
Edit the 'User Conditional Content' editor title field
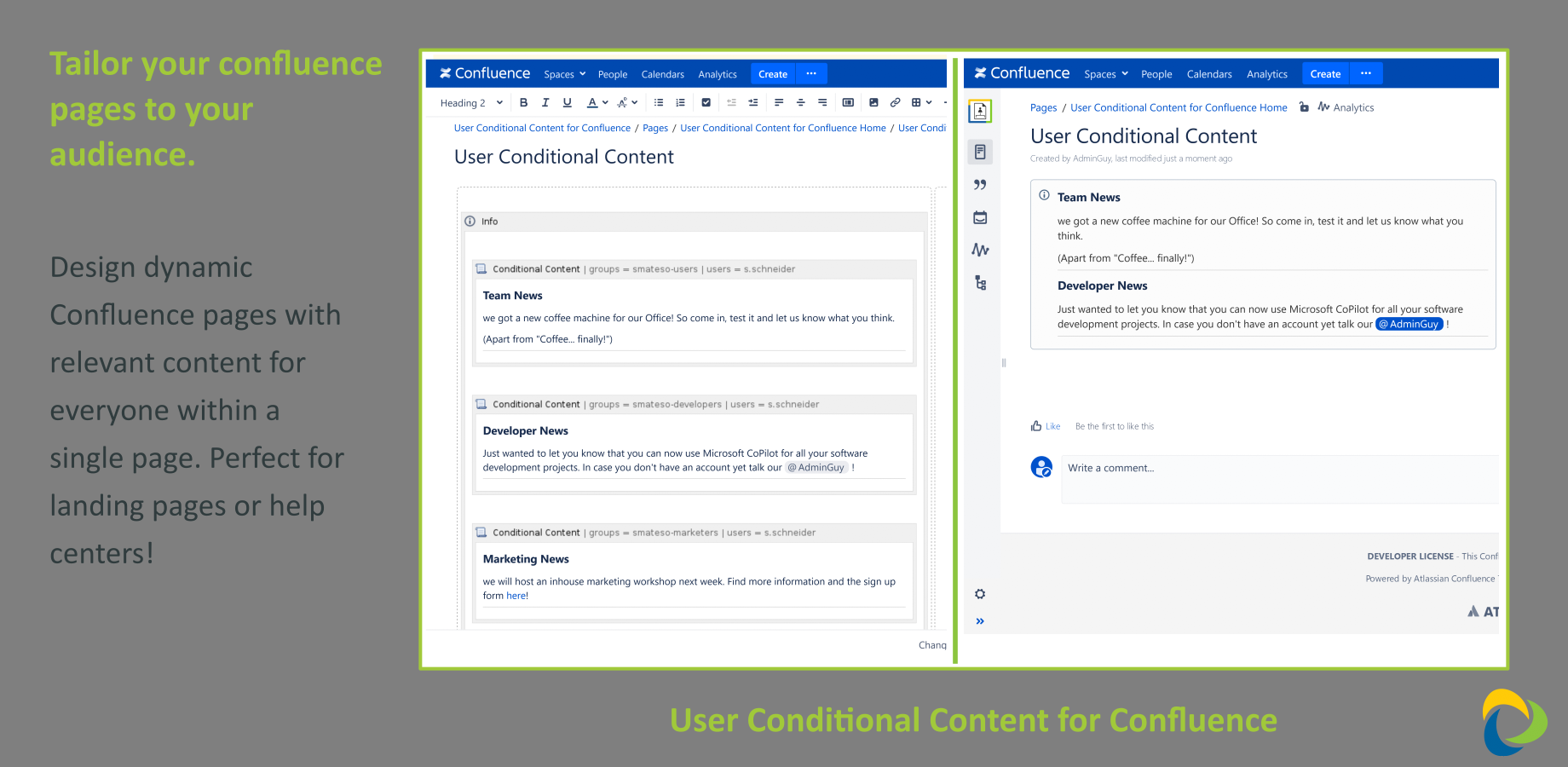(564, 157)
